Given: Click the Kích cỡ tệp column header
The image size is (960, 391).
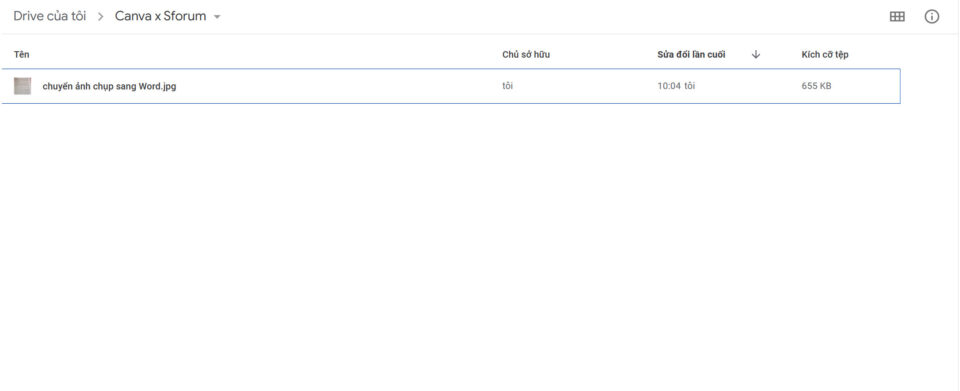Looking at the screenshot, I should 825,54.
